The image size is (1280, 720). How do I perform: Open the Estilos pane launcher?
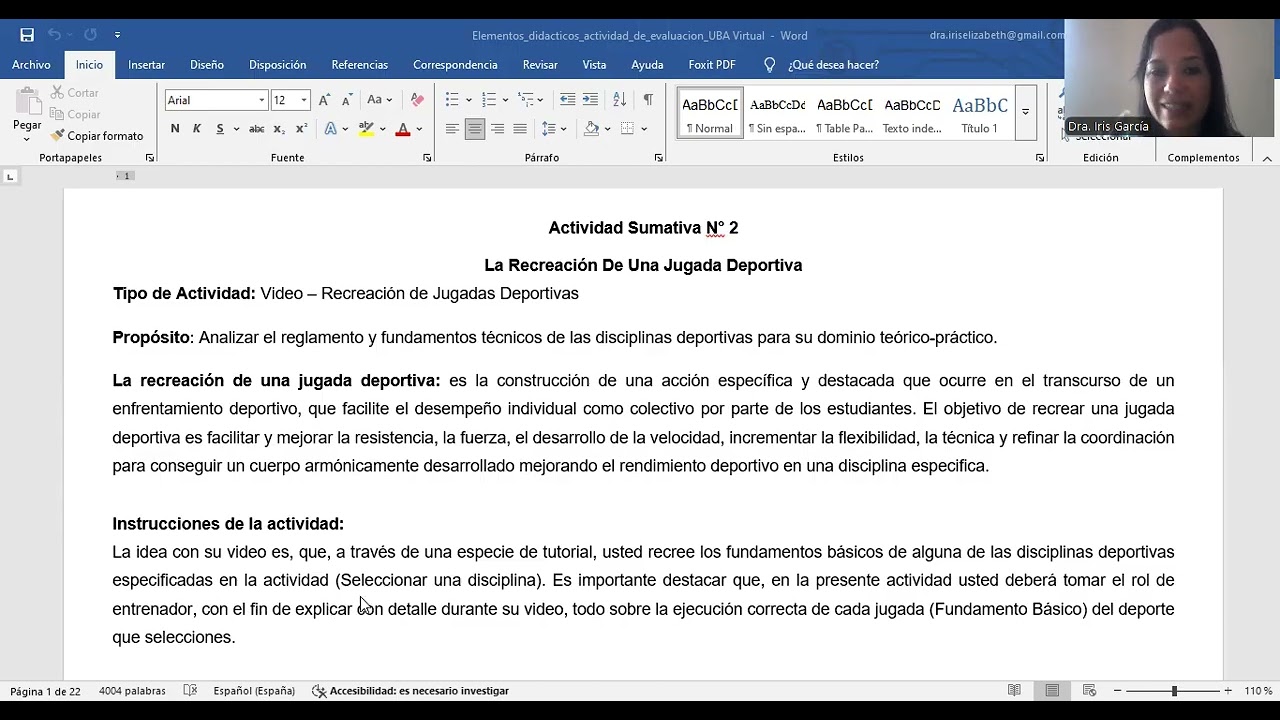tap(1040, 158)
